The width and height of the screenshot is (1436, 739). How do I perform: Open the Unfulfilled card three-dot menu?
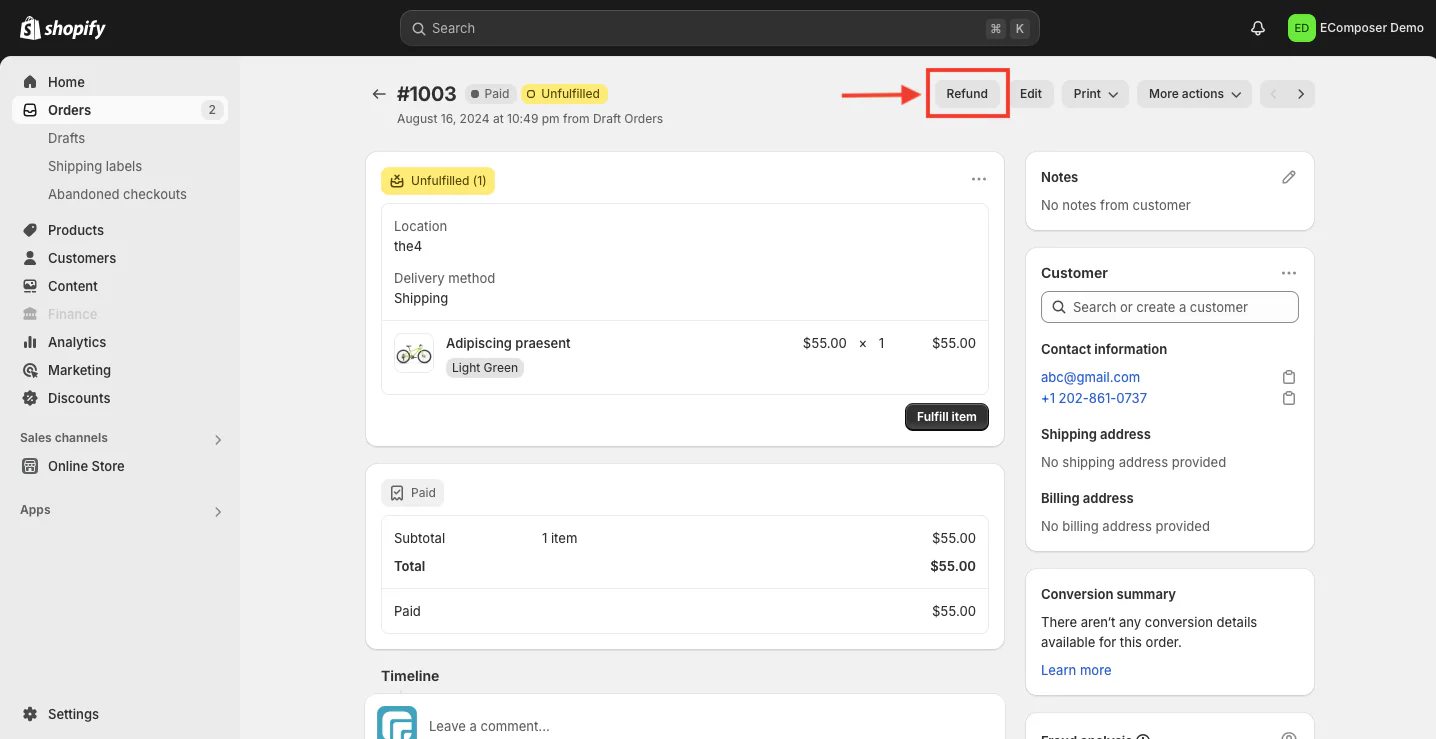[979, 179]
